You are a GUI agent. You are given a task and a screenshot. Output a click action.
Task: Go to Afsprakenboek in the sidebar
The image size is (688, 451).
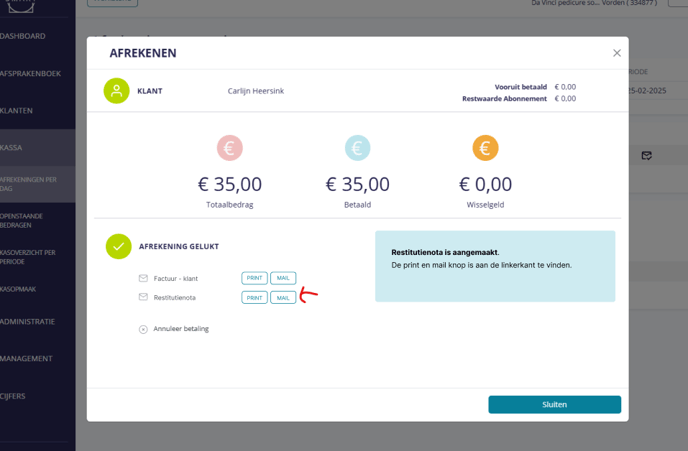(30, 73)
